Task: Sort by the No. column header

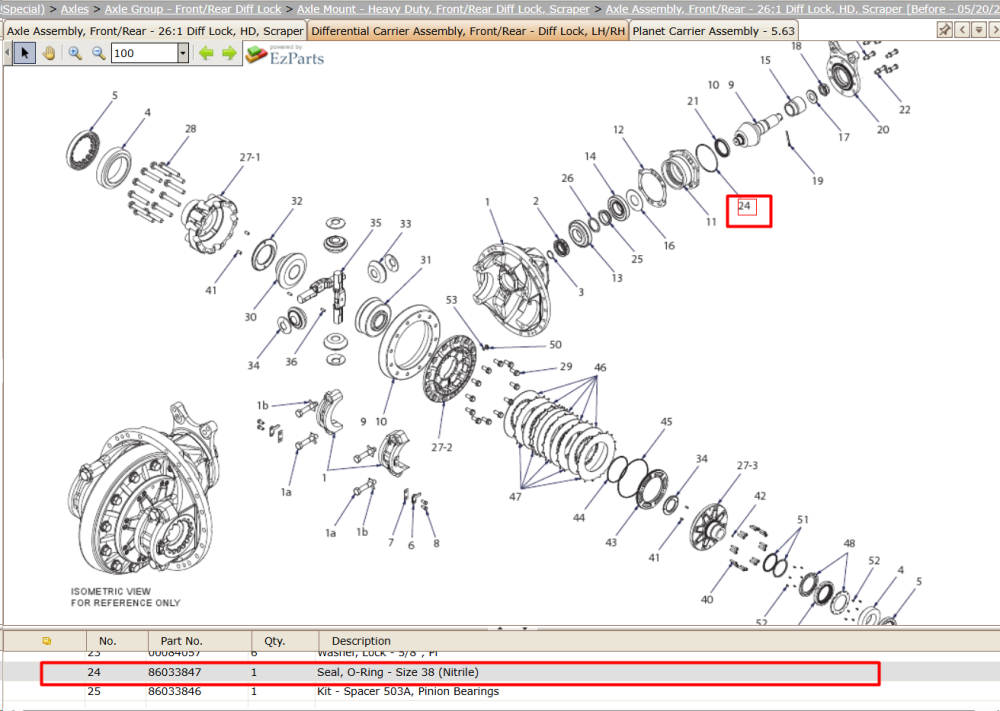Action: 108,641
